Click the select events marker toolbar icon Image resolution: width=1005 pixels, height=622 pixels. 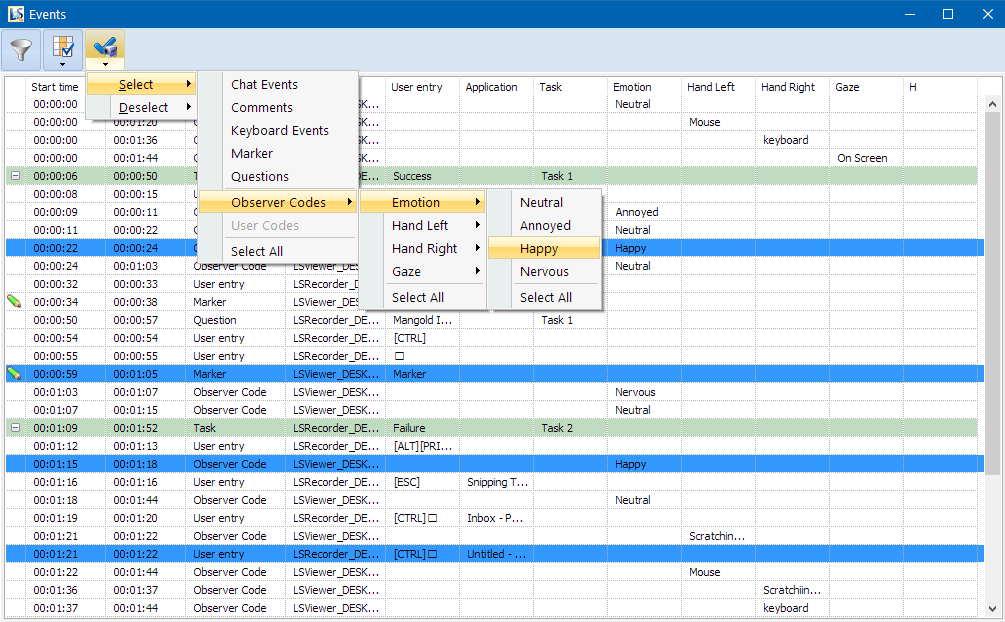[x=105, y=49]
